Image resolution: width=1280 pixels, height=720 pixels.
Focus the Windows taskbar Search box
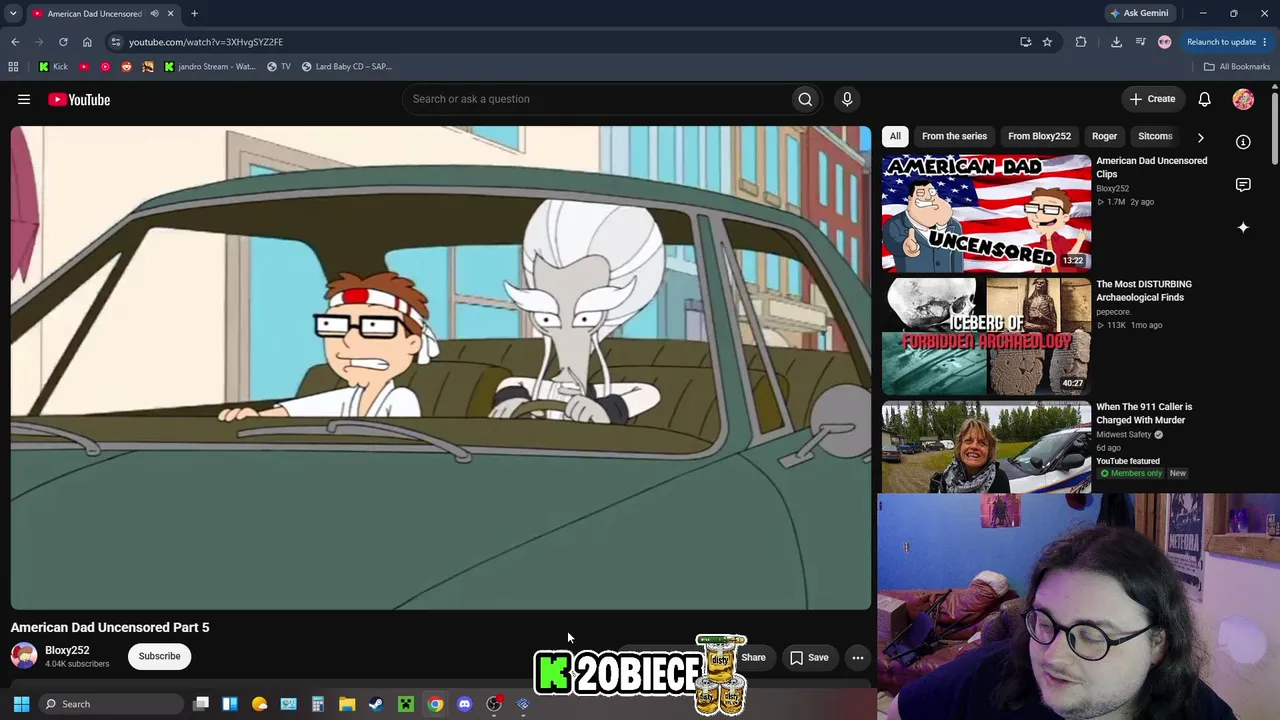(x=110, y=704)
